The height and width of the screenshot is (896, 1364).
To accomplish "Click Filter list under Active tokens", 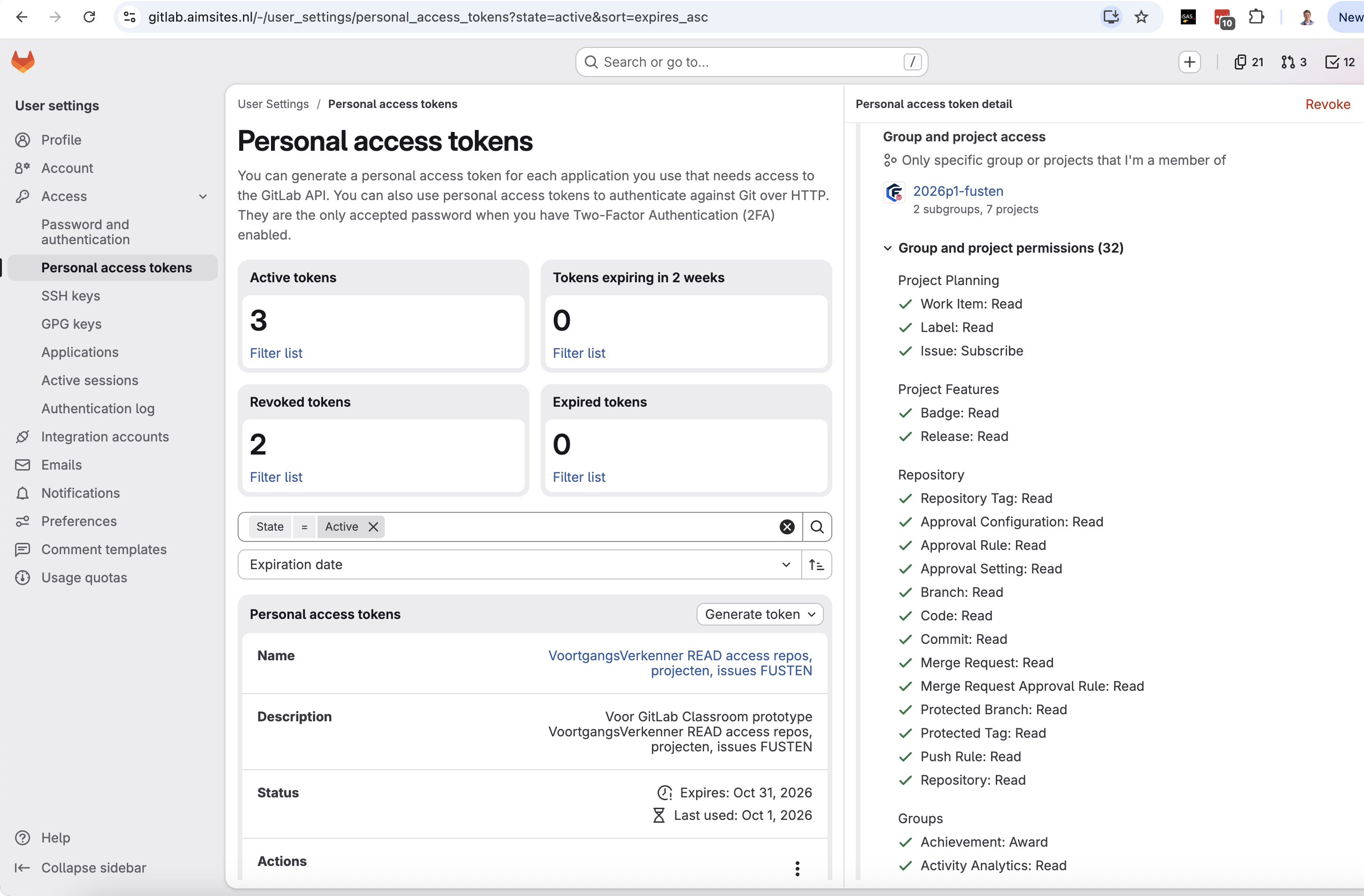I will (x=276, y=353).
